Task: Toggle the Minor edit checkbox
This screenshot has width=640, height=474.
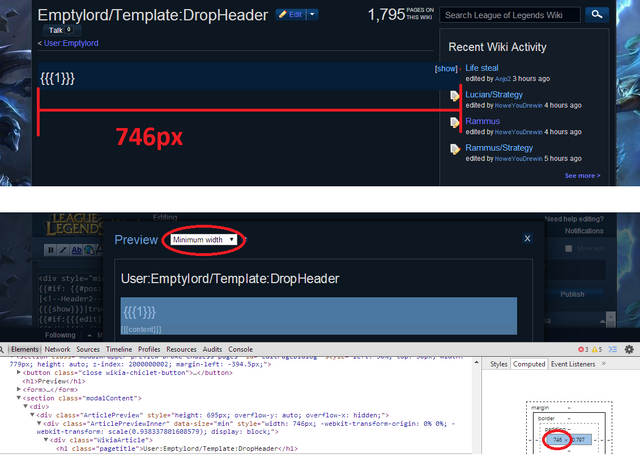Action: coord(568,249)
